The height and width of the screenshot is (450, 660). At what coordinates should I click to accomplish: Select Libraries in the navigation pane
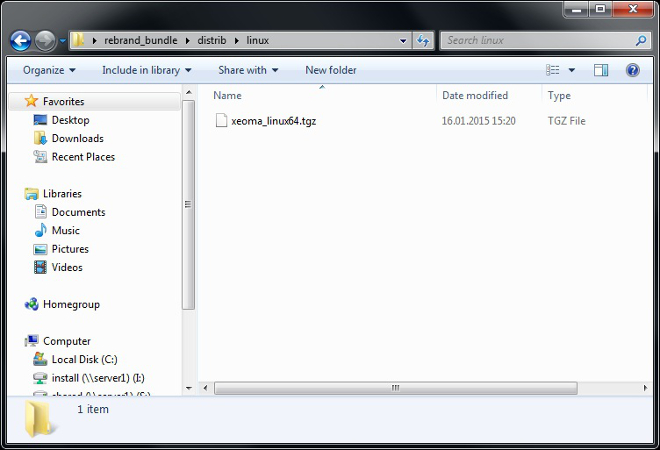62,194
